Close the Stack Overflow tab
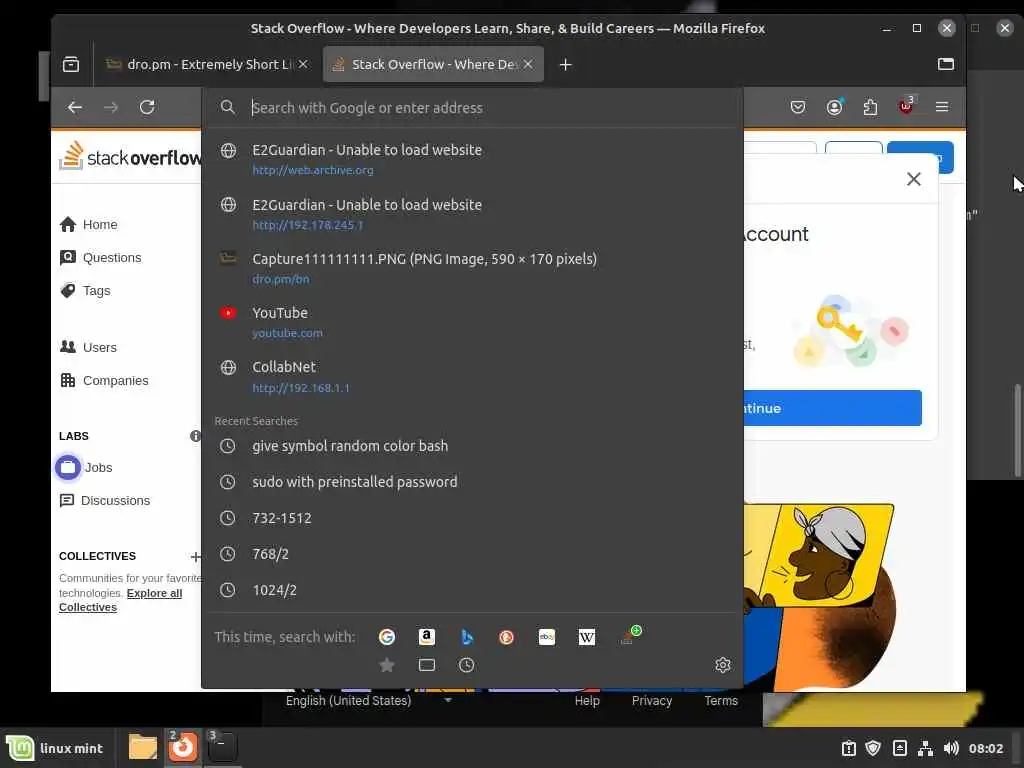Image resolution: width=1024 pixels, height=768 pixels. 528,64
